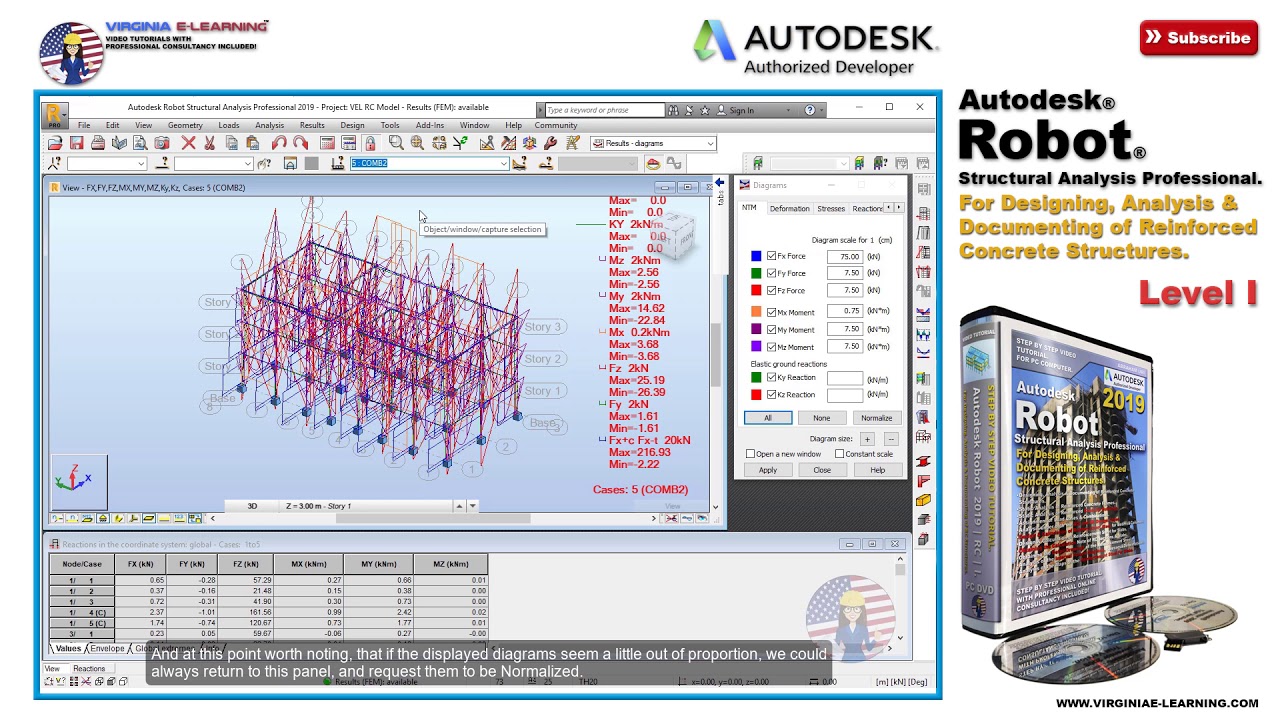1280x720 pixels.
Task: Open the Geometry menu
Action: pos(185,126)
